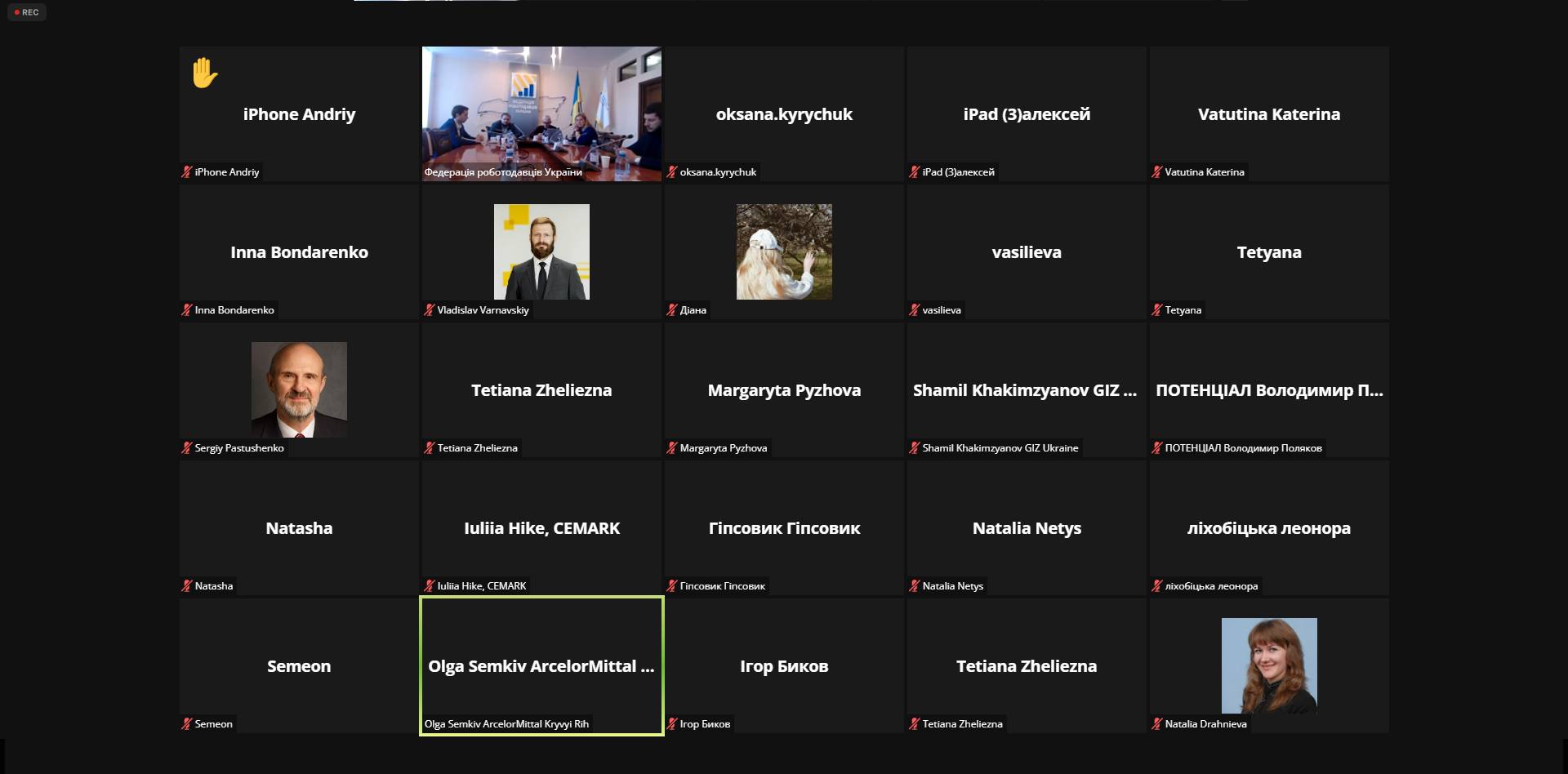The height and width of the screenshot is (774, 1568).
Task: Click the small Федерація роботодавців України caption
Action: pos(503,172)
